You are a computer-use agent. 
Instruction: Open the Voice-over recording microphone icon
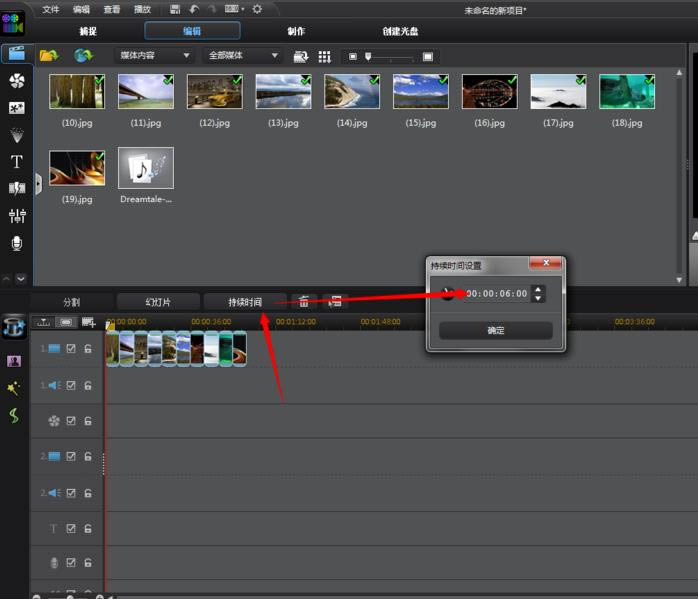pos(17,243)
